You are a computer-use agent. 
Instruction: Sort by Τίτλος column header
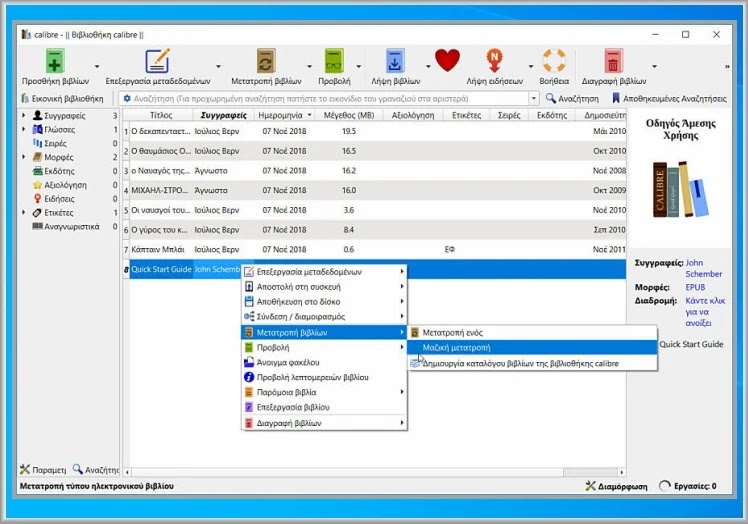[161, 115]
